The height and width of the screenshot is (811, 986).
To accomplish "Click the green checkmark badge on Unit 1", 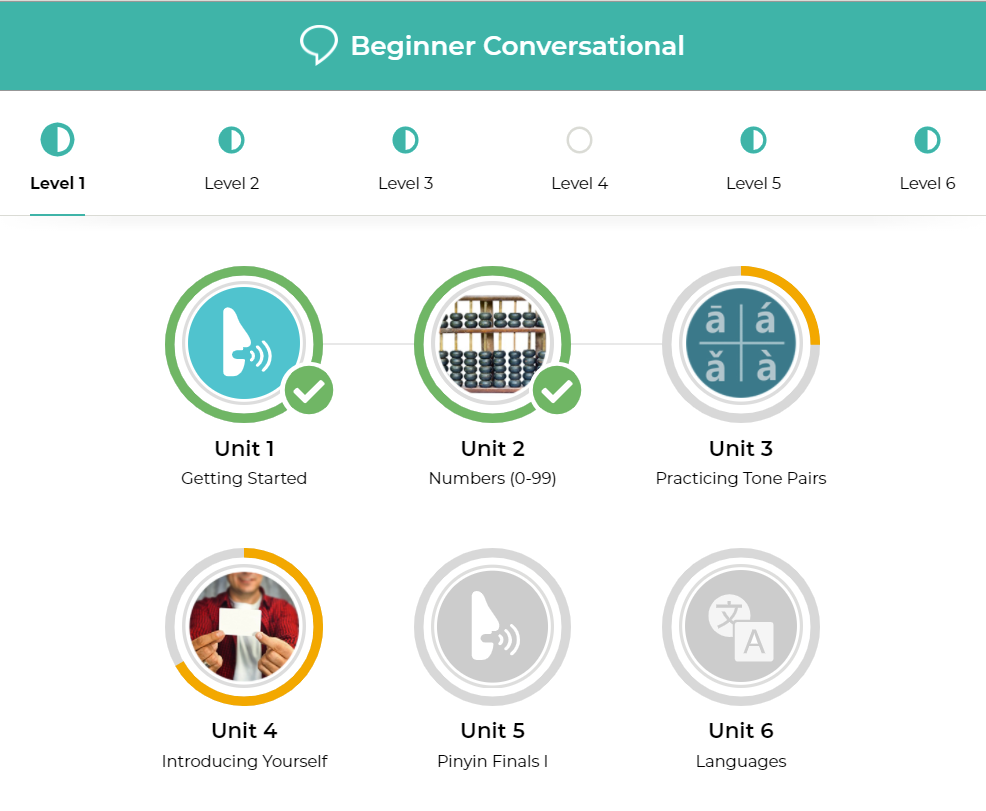I will coord(309,390).
